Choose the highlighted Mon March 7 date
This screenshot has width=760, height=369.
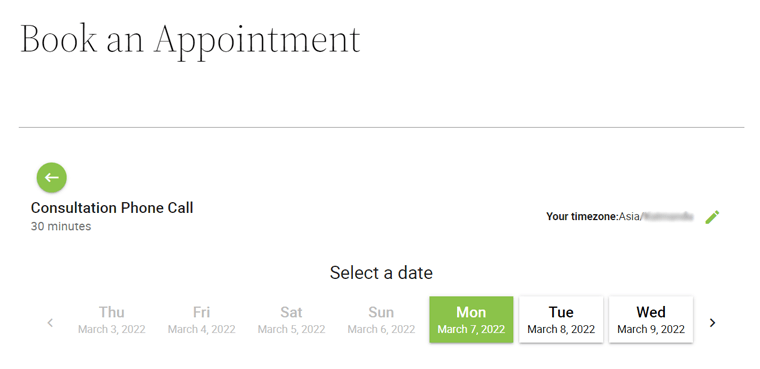471,320
